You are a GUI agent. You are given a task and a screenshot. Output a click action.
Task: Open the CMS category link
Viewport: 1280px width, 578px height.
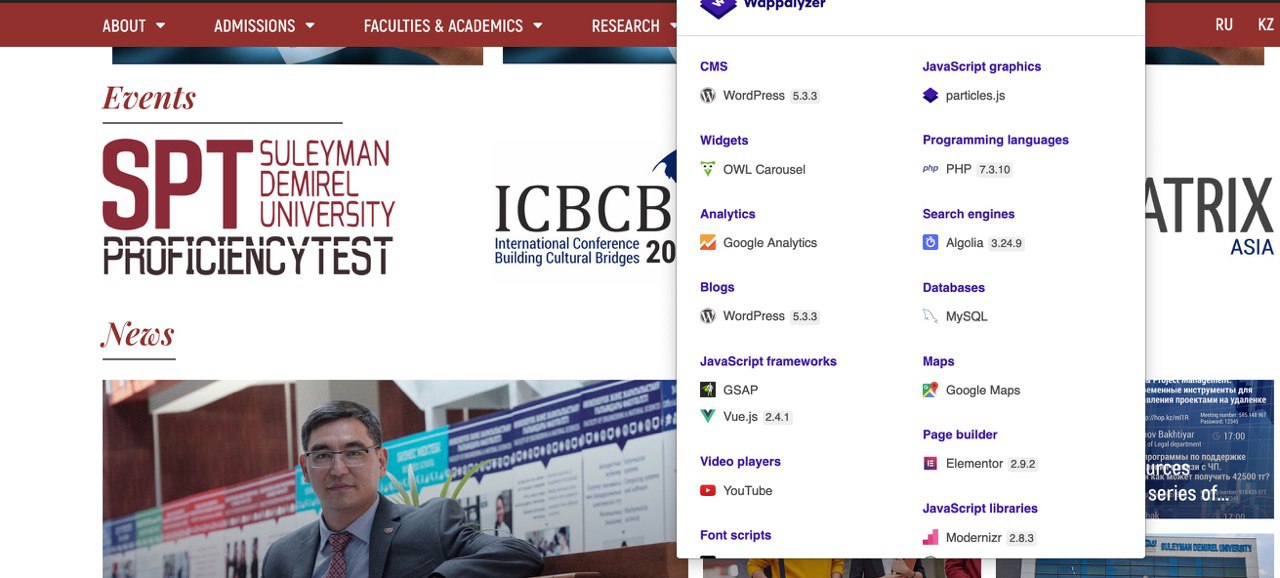click(x=714, y=67)
